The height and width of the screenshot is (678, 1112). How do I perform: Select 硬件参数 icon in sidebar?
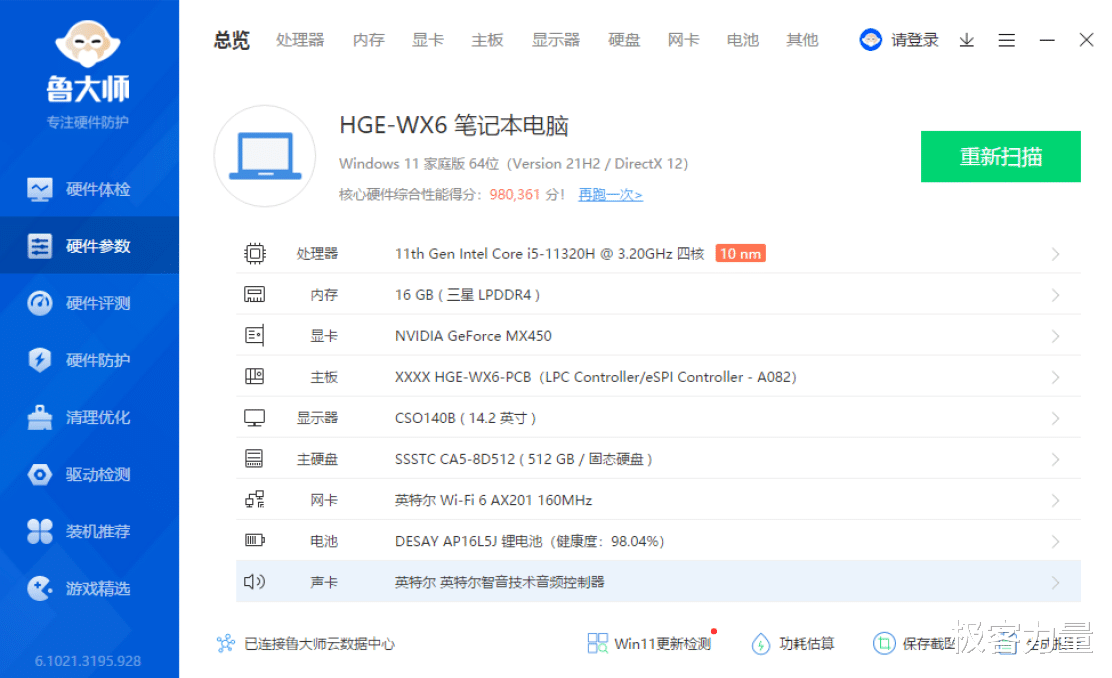(x=40, y=246)
